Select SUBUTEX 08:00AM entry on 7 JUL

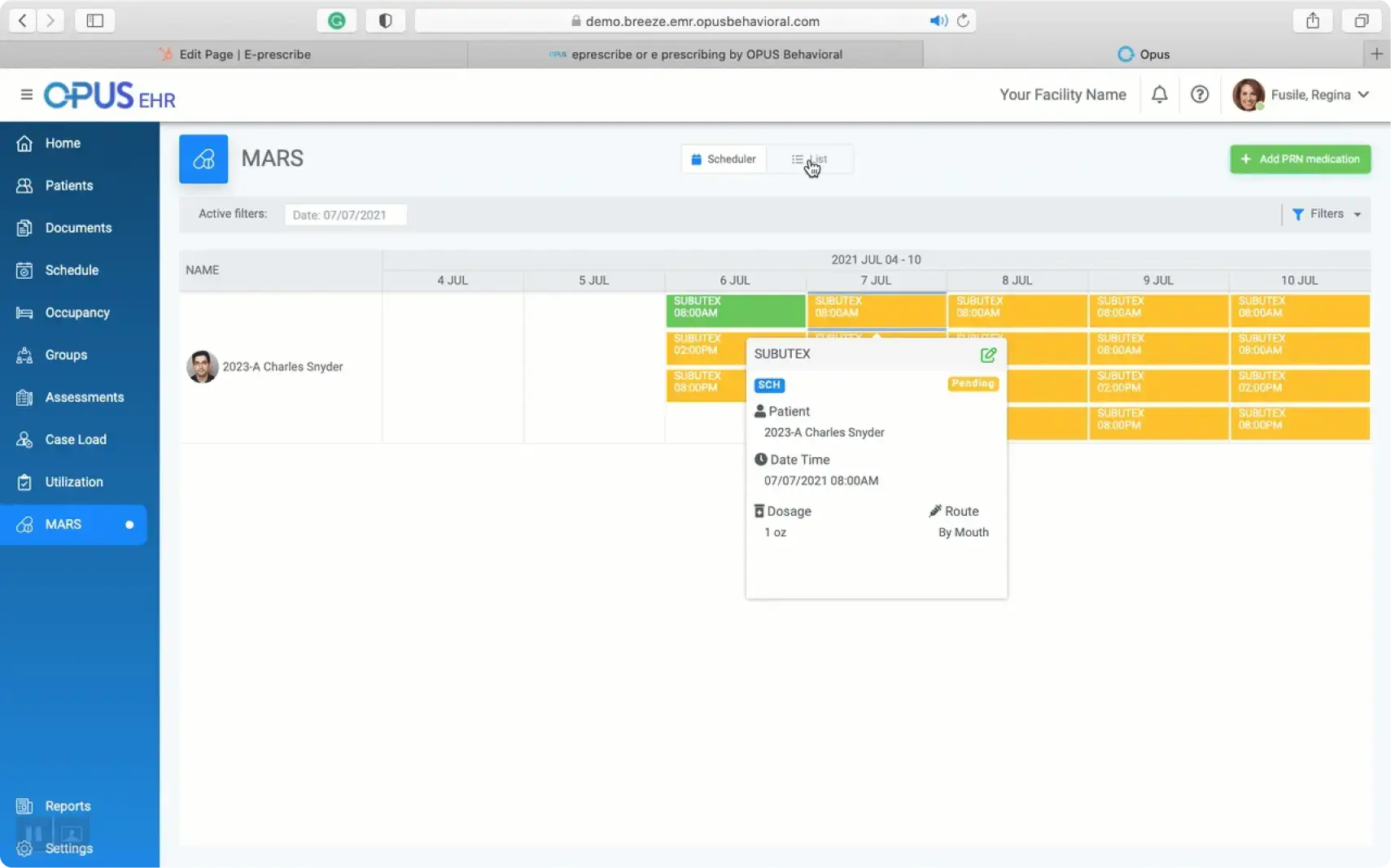click(877, 311)
